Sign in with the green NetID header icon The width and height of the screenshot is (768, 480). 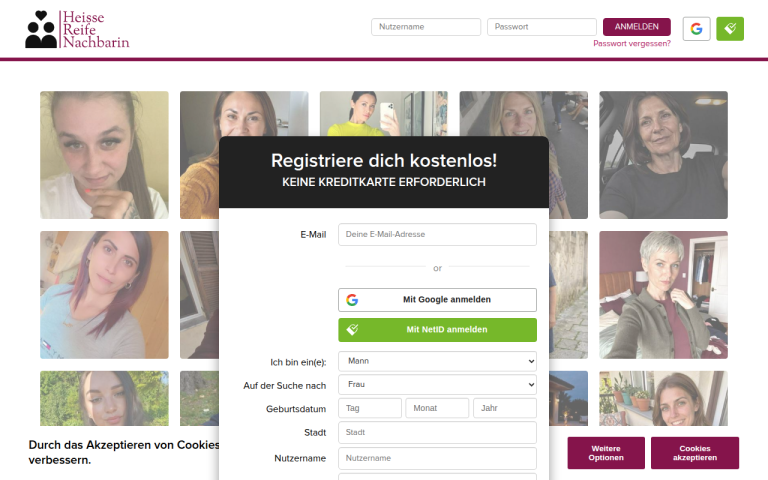730,29
